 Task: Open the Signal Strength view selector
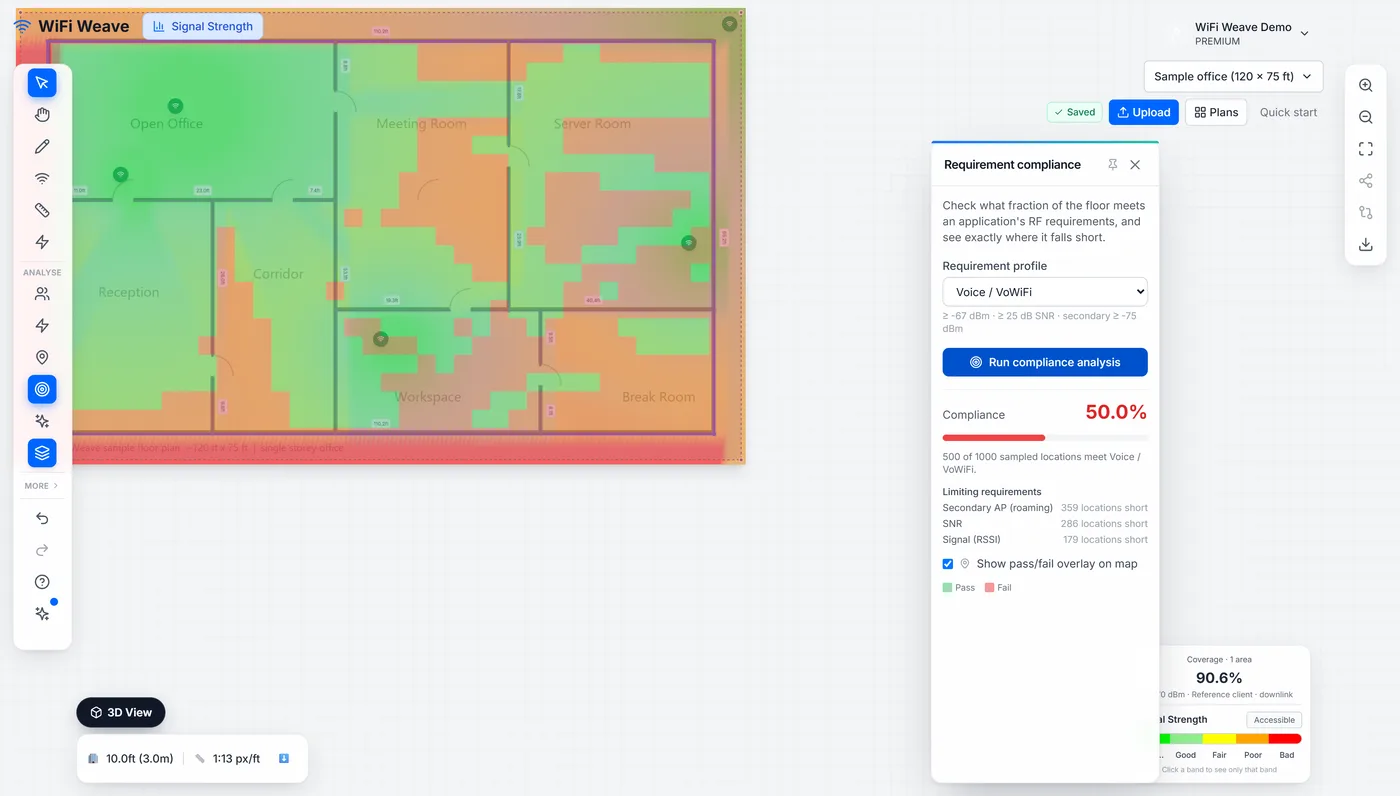pyautogui.click(x=203, y=26)
